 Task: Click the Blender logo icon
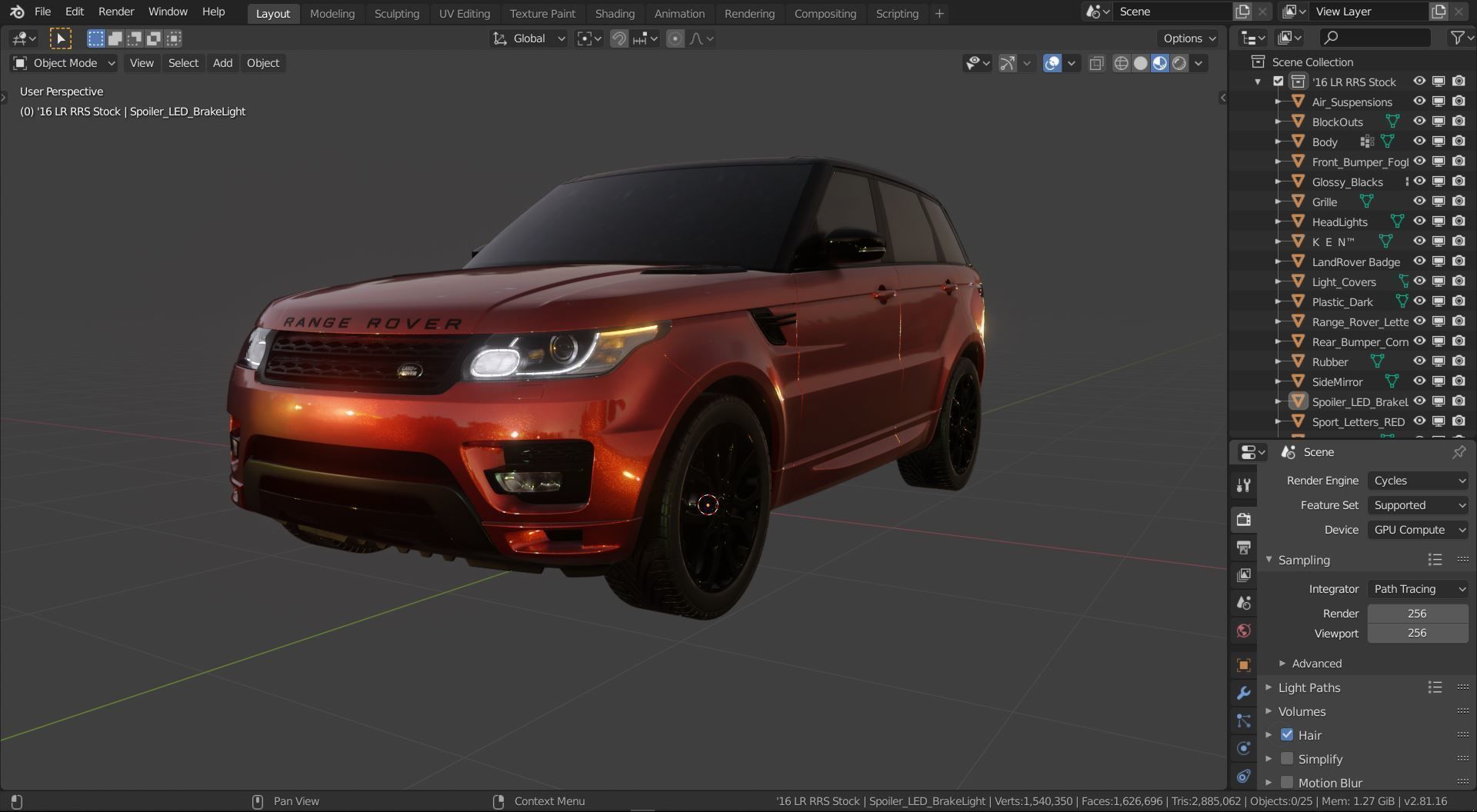coord(17,12)
